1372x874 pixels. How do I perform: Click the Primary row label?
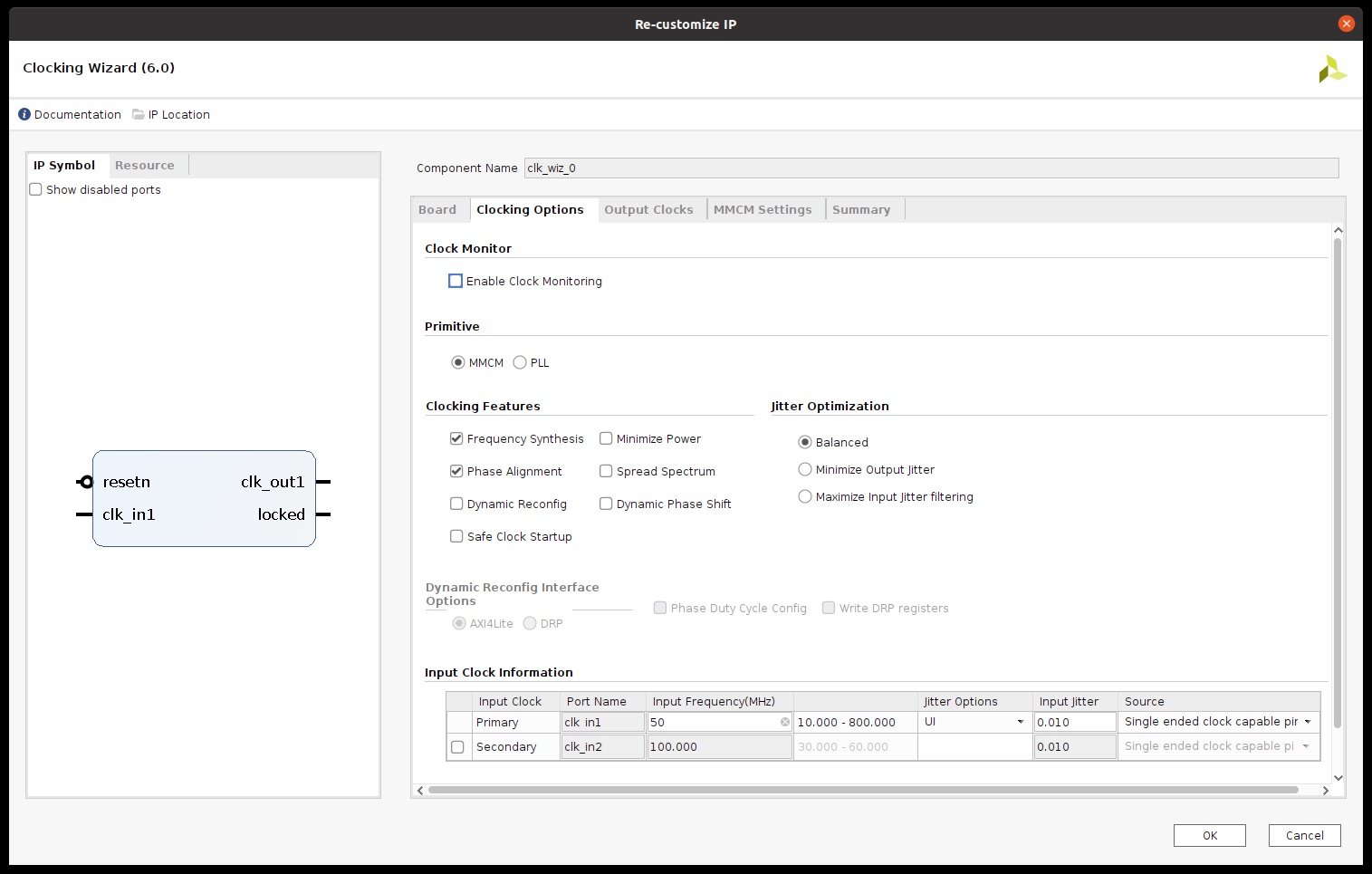[515, 722]
